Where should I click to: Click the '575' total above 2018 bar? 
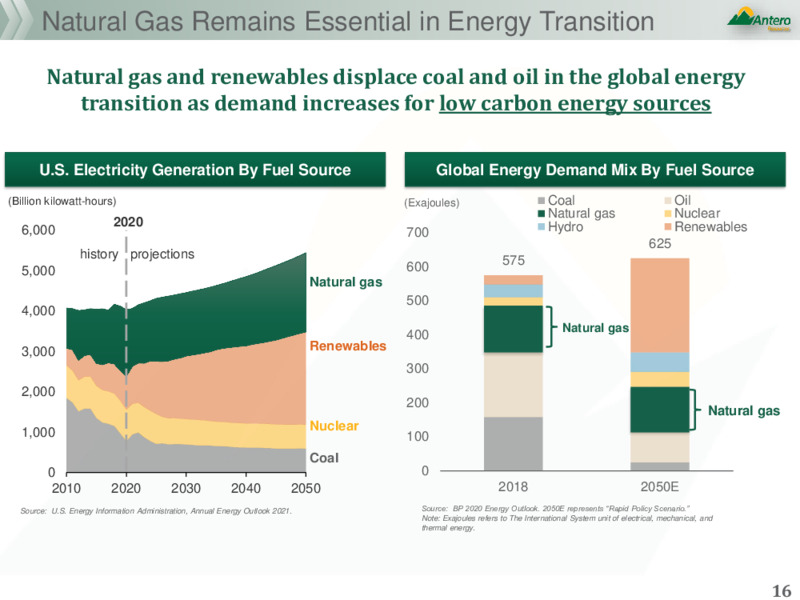(x=513, y=261)
